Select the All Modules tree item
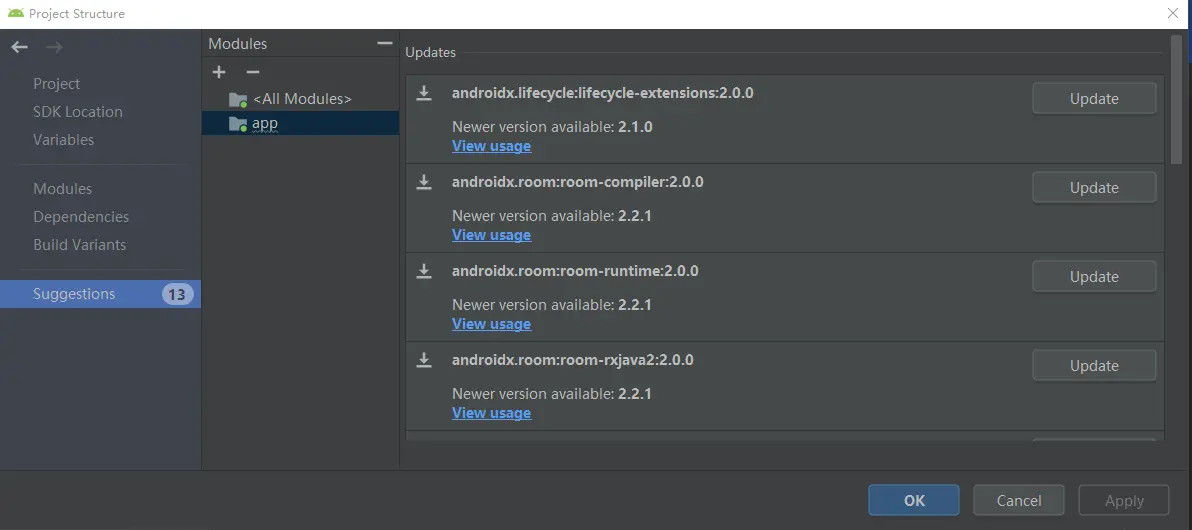Viewport: 1192px width, 530px height. 301,99
